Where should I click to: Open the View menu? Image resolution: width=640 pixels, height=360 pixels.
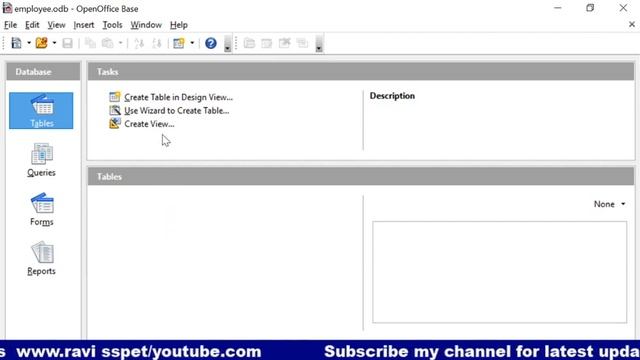click(x=56, y=25)
